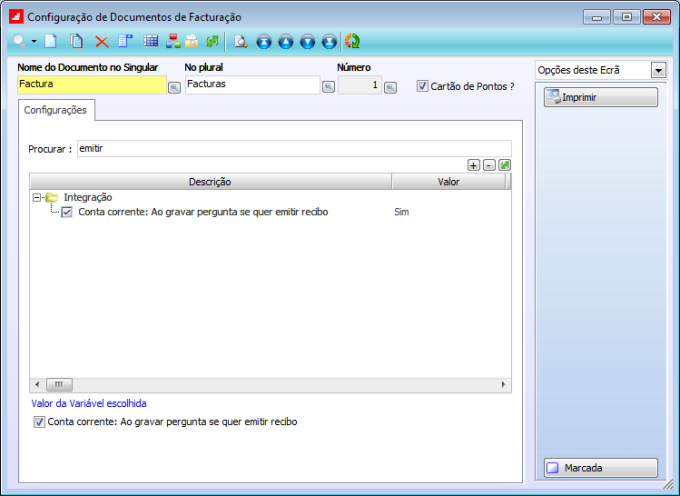
Task: Toggle the Conta corrente checkbox in tree row
Action: (67, 212)
